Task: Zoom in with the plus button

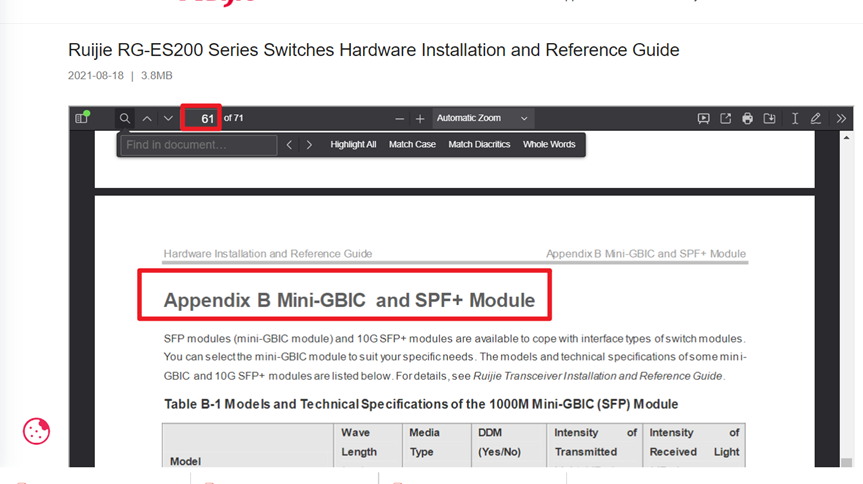Action: (420, 118)
